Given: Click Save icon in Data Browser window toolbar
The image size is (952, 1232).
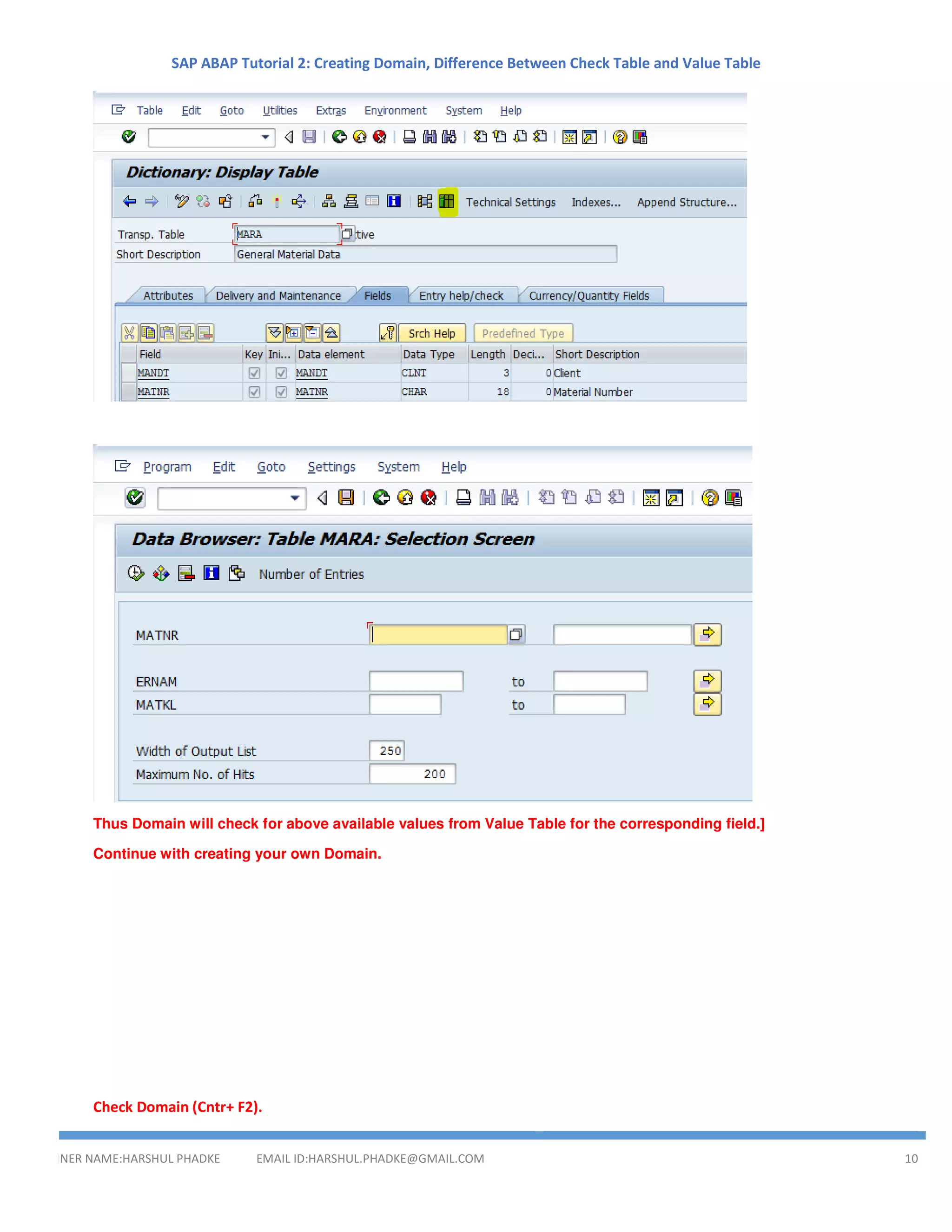Looking at the screenshot, I should 346,497.
